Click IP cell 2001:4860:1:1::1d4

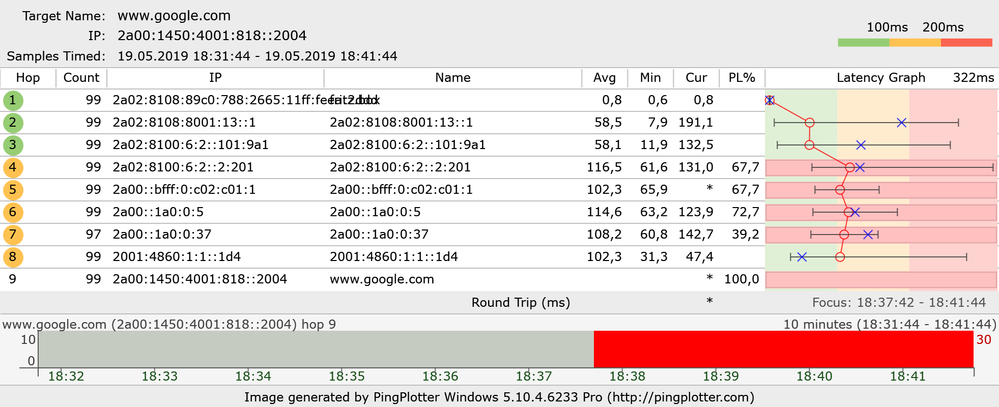176,257
